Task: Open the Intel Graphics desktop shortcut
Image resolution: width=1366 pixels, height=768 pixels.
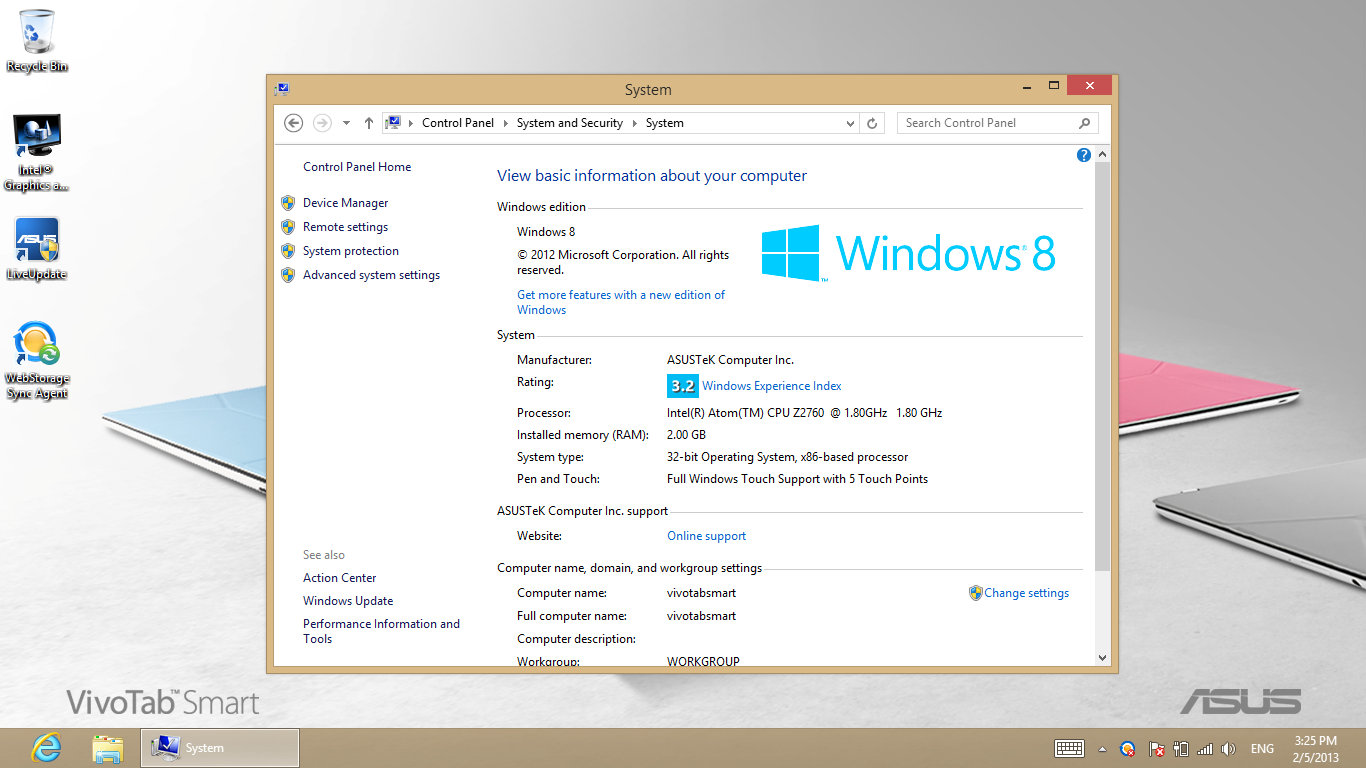Action: click(x=37, y=152)
